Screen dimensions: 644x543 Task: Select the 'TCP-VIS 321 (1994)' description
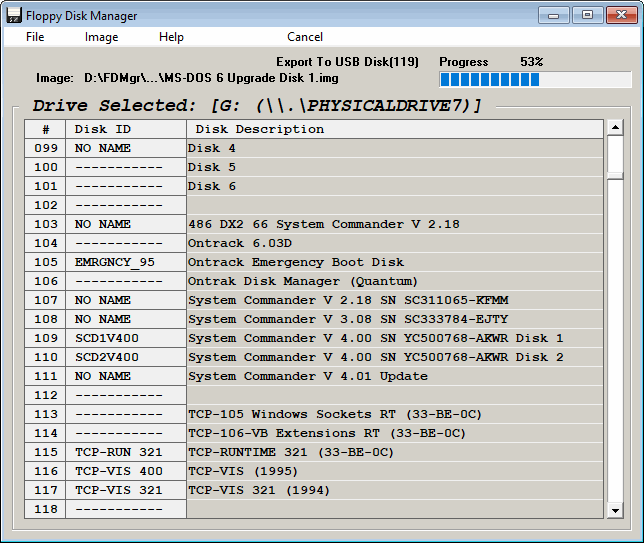coord(395,490)
